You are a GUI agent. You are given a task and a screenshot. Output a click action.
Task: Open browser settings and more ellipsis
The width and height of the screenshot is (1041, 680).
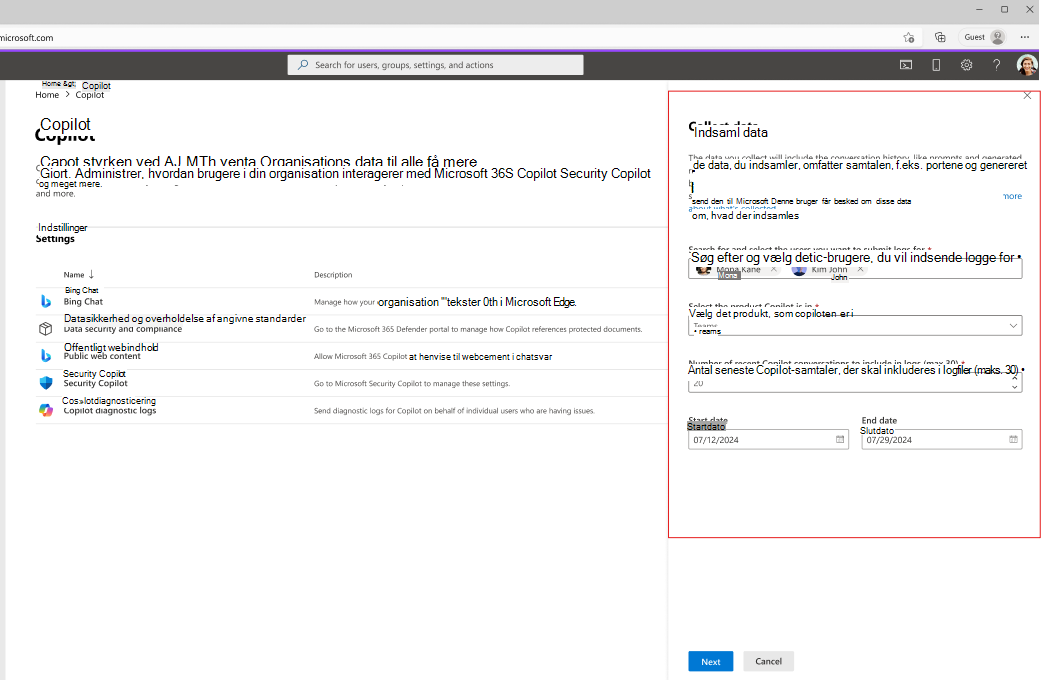1024,37
